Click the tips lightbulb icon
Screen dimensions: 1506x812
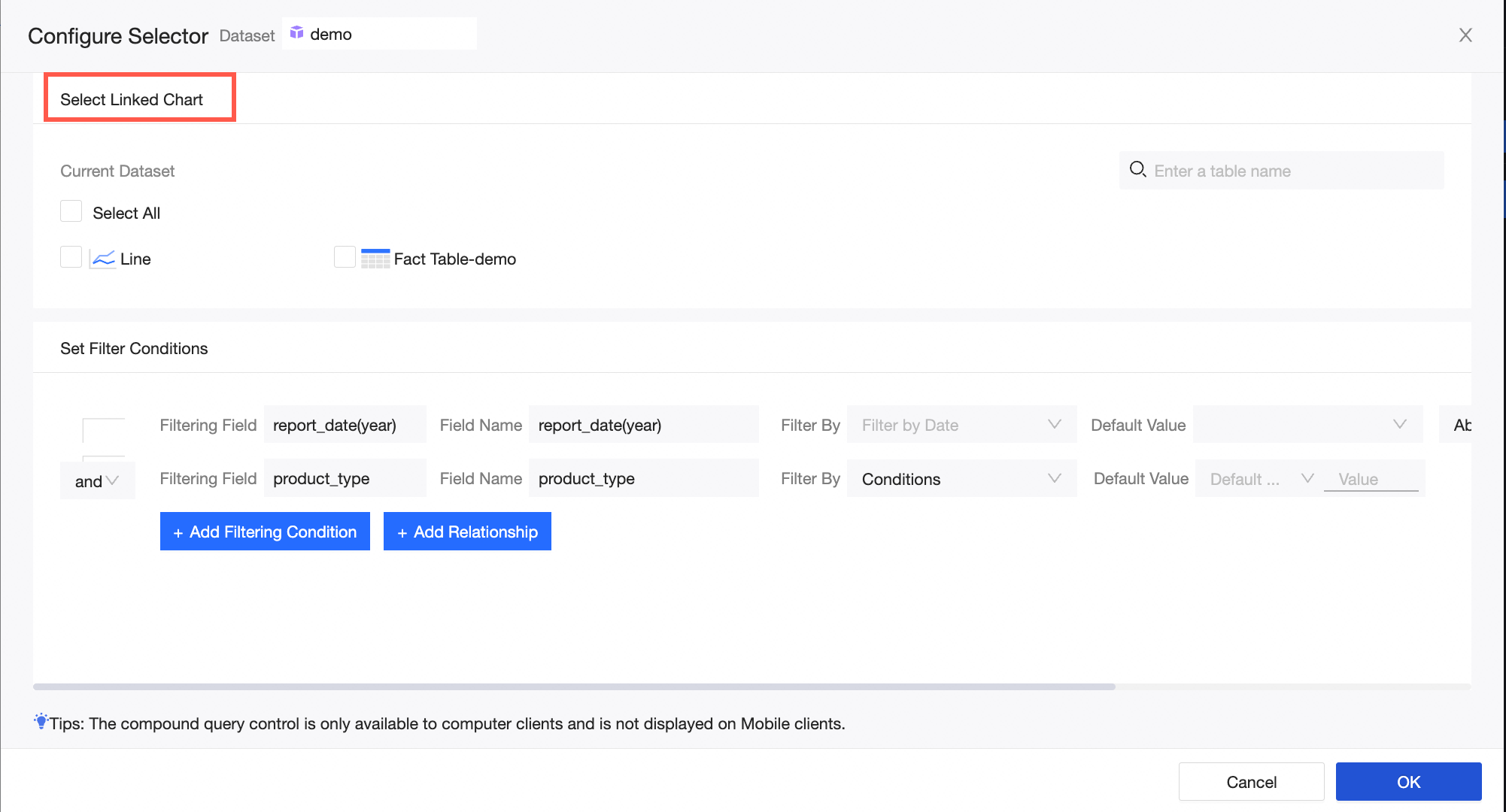[x=41, y=722]
